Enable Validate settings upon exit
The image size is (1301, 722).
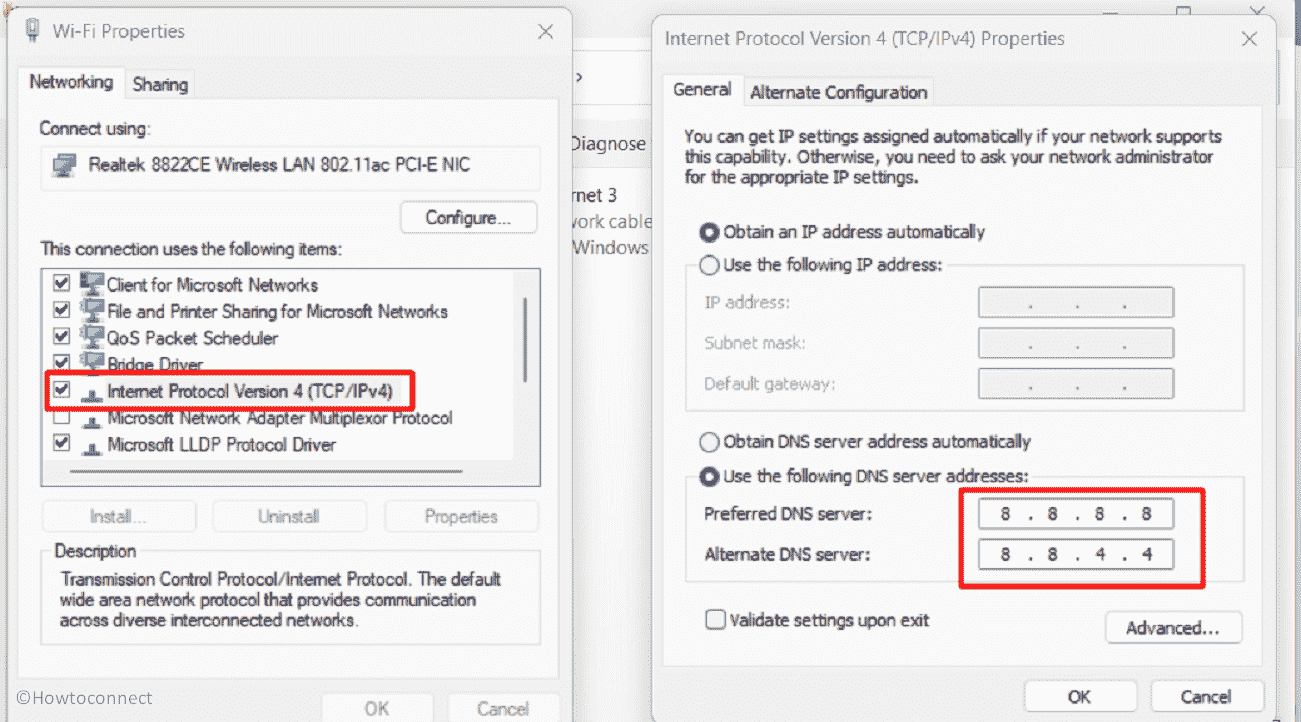pyautogui.click(x=715, y=620)
